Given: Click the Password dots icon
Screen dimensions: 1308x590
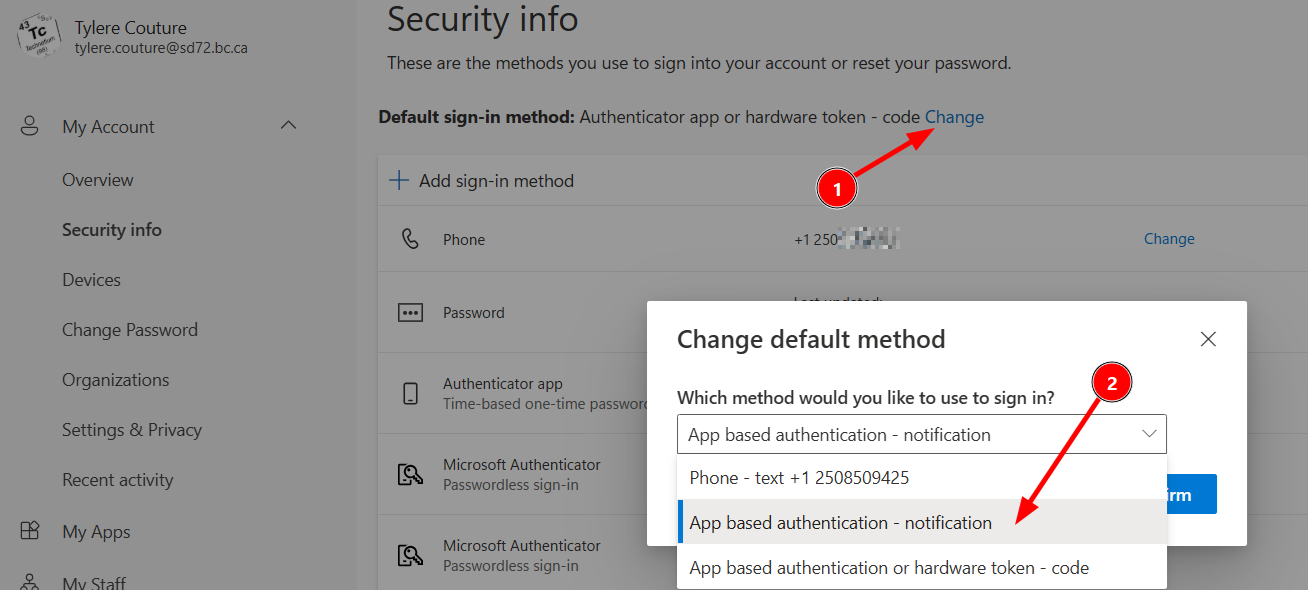Looking at the screenshot, I should [410, 313].
